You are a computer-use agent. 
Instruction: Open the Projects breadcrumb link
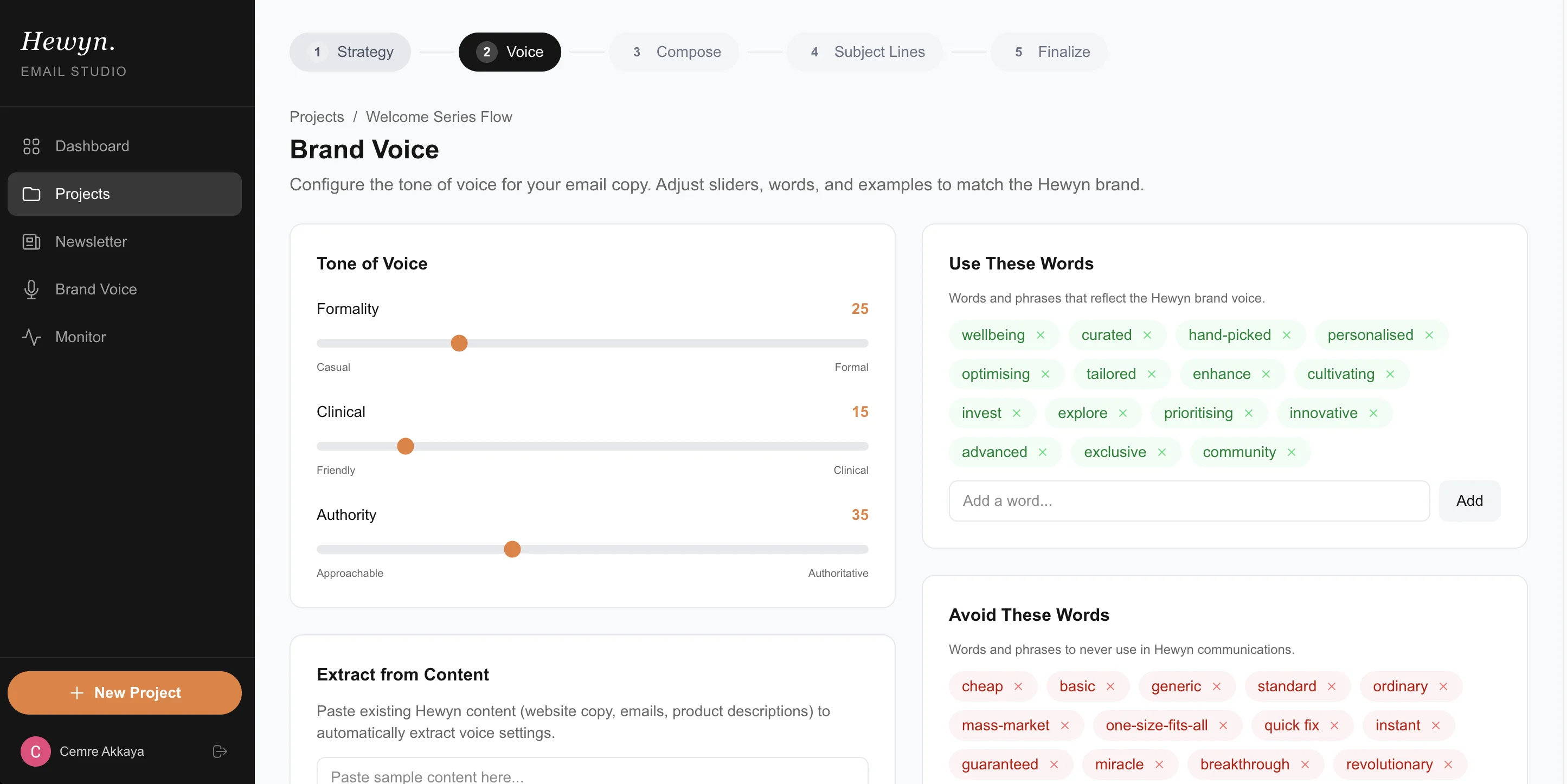pyautogui.click(x=316, y=117)
